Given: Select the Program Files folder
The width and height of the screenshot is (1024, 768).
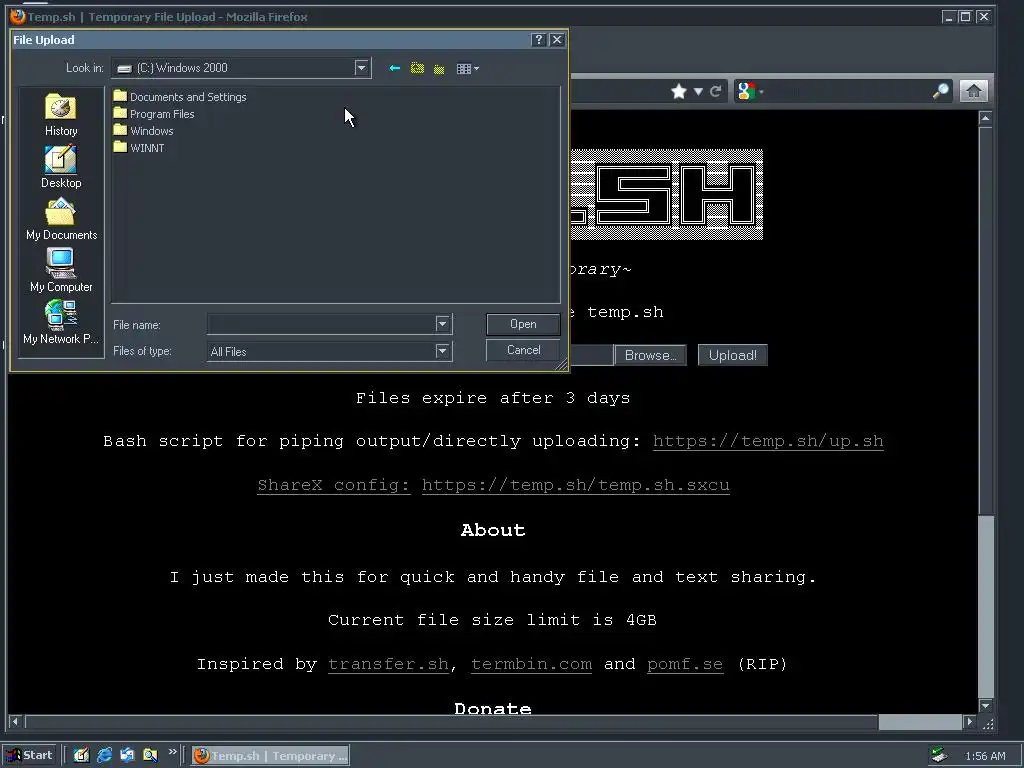Looking at the screenshot, I should point(154,114).
